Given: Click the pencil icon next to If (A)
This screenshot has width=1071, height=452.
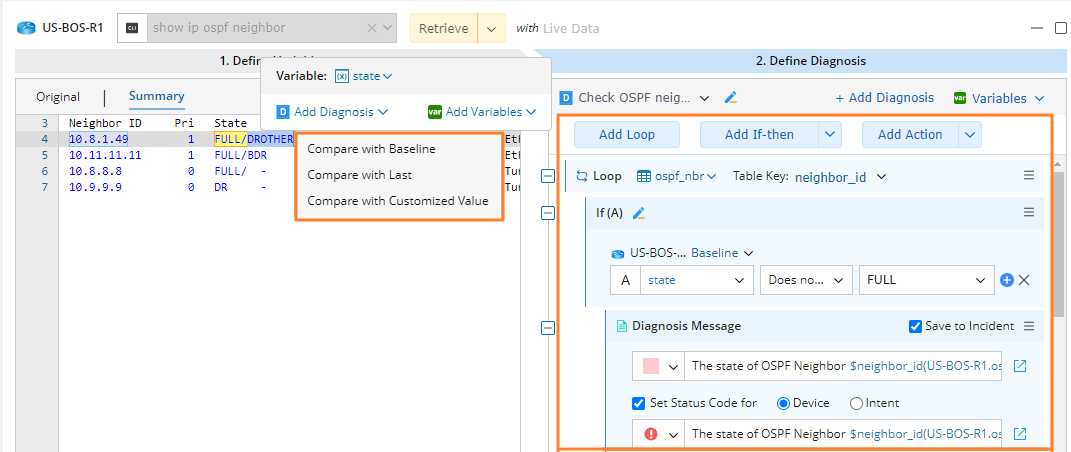Looking at the screenshot, I should [x=639, y=213].
